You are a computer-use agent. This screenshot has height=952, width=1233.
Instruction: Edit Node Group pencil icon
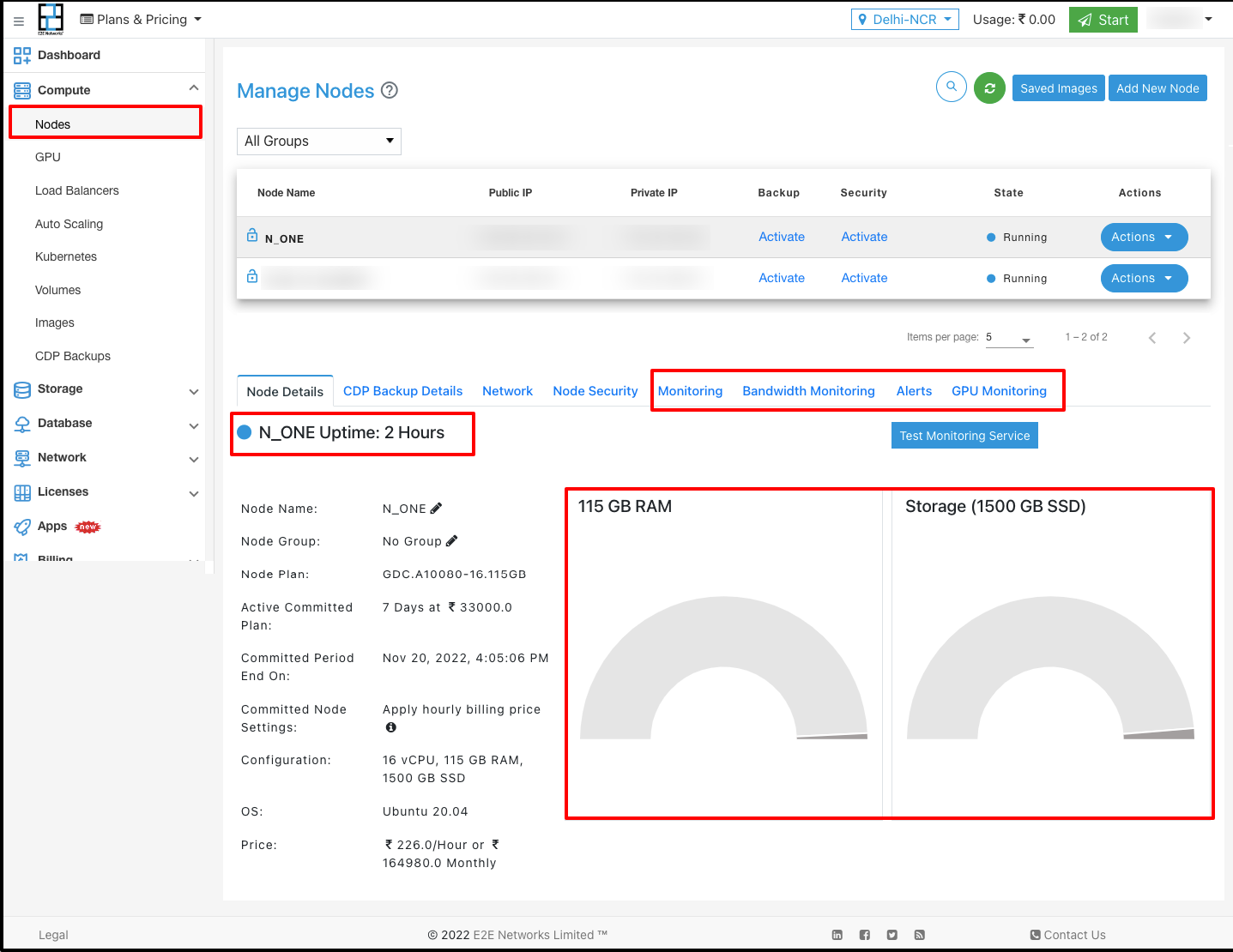[x=452, y=540]
